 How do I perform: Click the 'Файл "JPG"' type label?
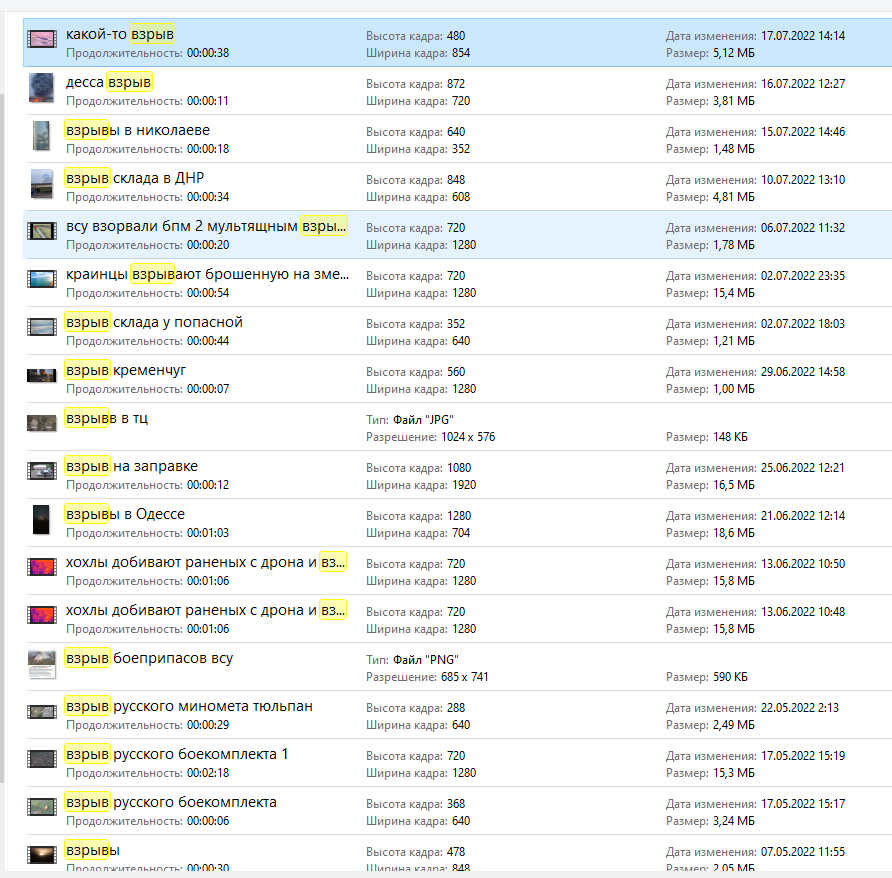(x=423, y=420)
